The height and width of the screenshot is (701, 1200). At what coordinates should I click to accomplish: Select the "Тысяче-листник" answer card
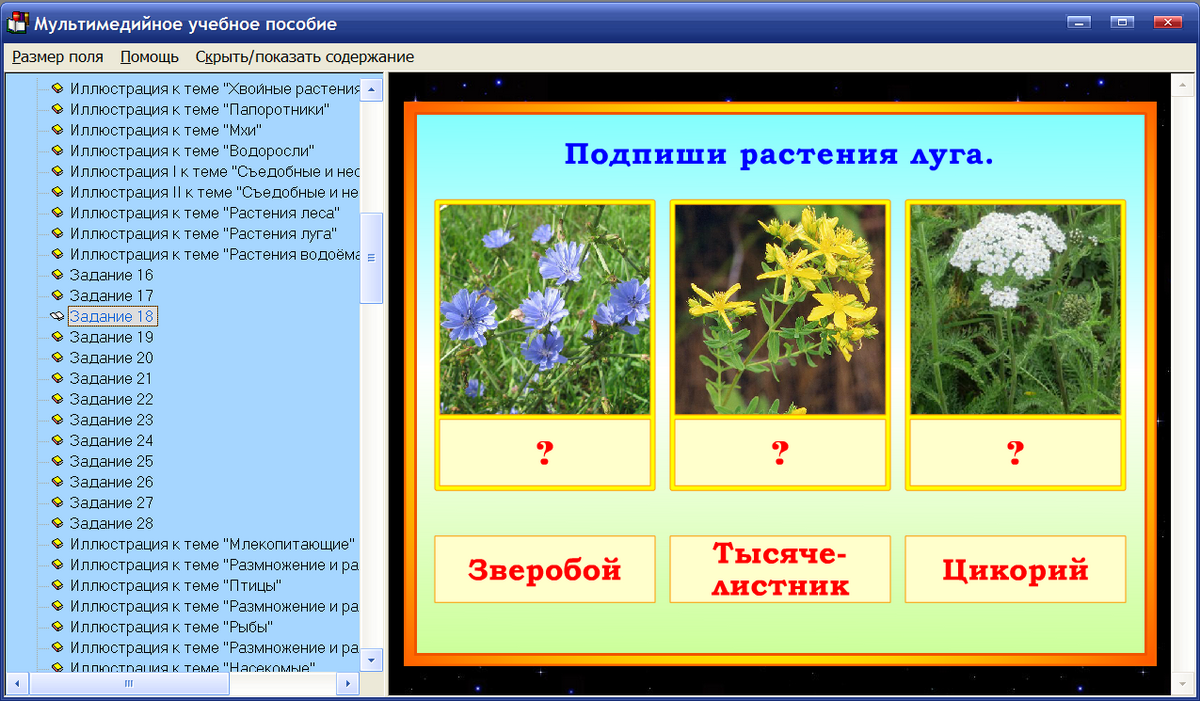pyautogui.click(x=780, y=569)
